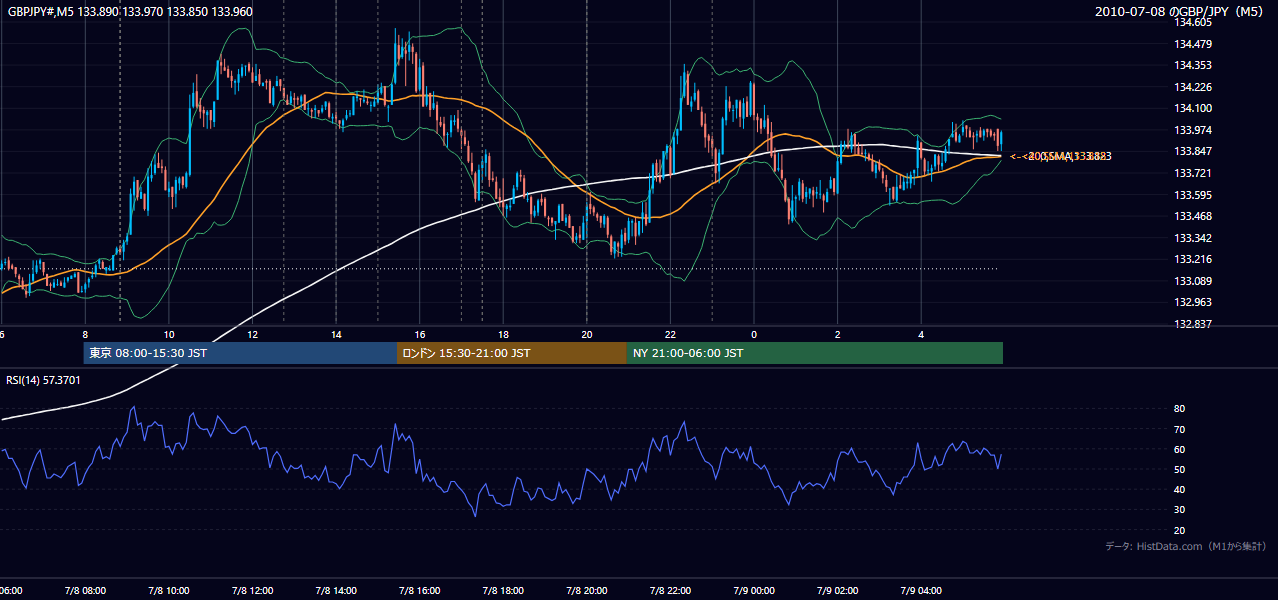Click the RSI scale value 30
Viewport: 1278px width, 600px height.
point(1180,510)
